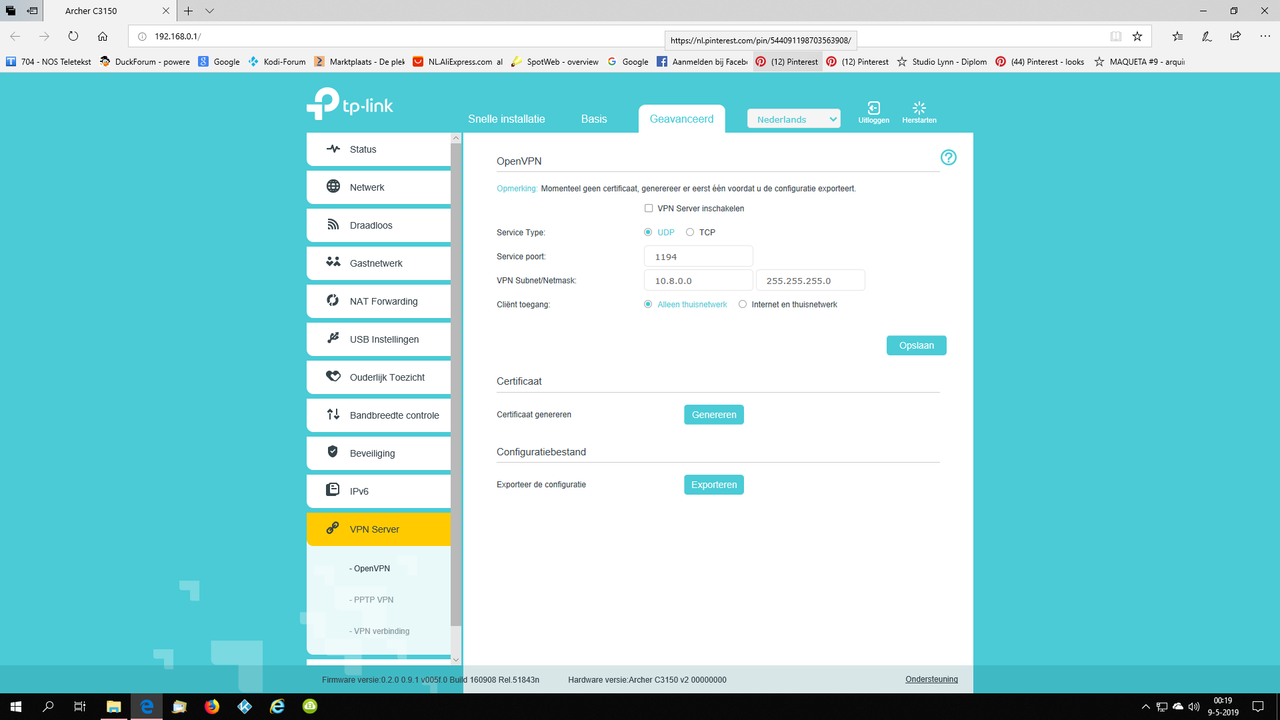Image resolution: width=1280 pixels, height=720 pixels.
Task: Click the Netwerk globe icon
Action: (333, 187)
